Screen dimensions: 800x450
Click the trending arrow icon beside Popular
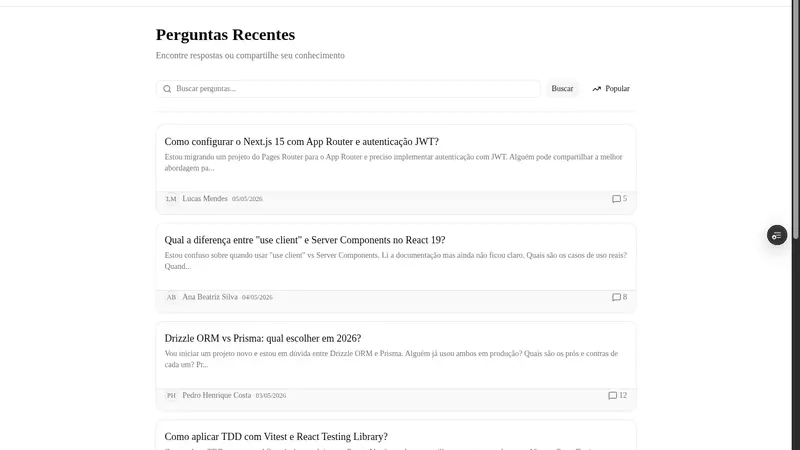pos(596,89)
